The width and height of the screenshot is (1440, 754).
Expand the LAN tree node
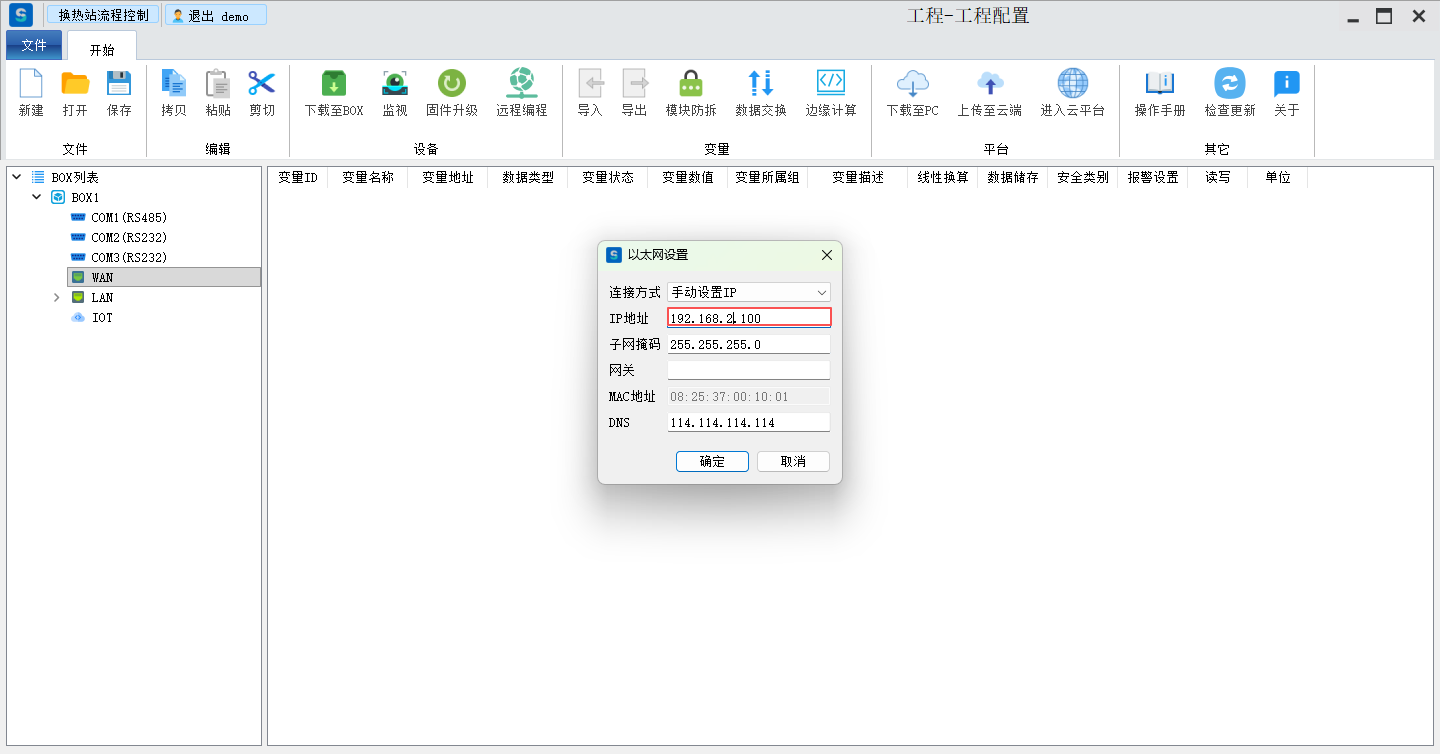[x=57, y=298]
